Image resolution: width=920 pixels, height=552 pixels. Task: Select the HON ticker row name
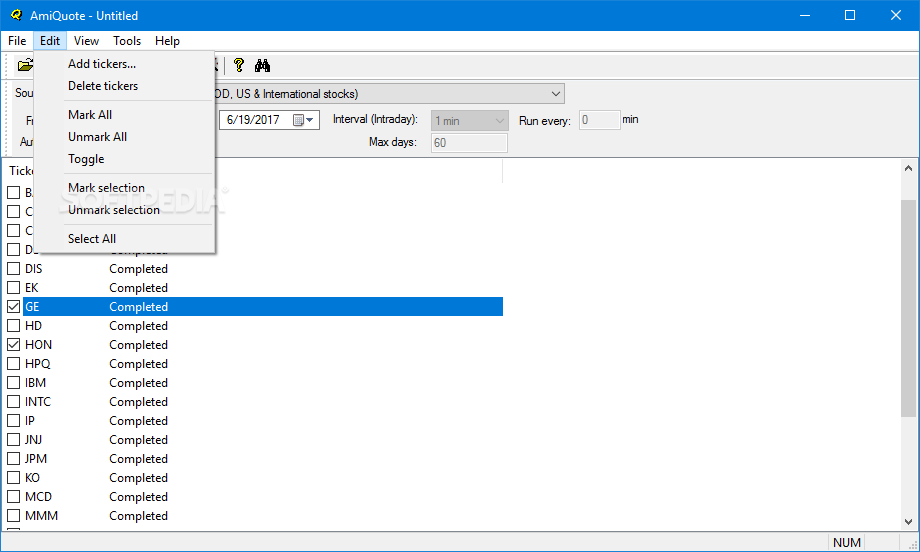click(x=38, y=344)
